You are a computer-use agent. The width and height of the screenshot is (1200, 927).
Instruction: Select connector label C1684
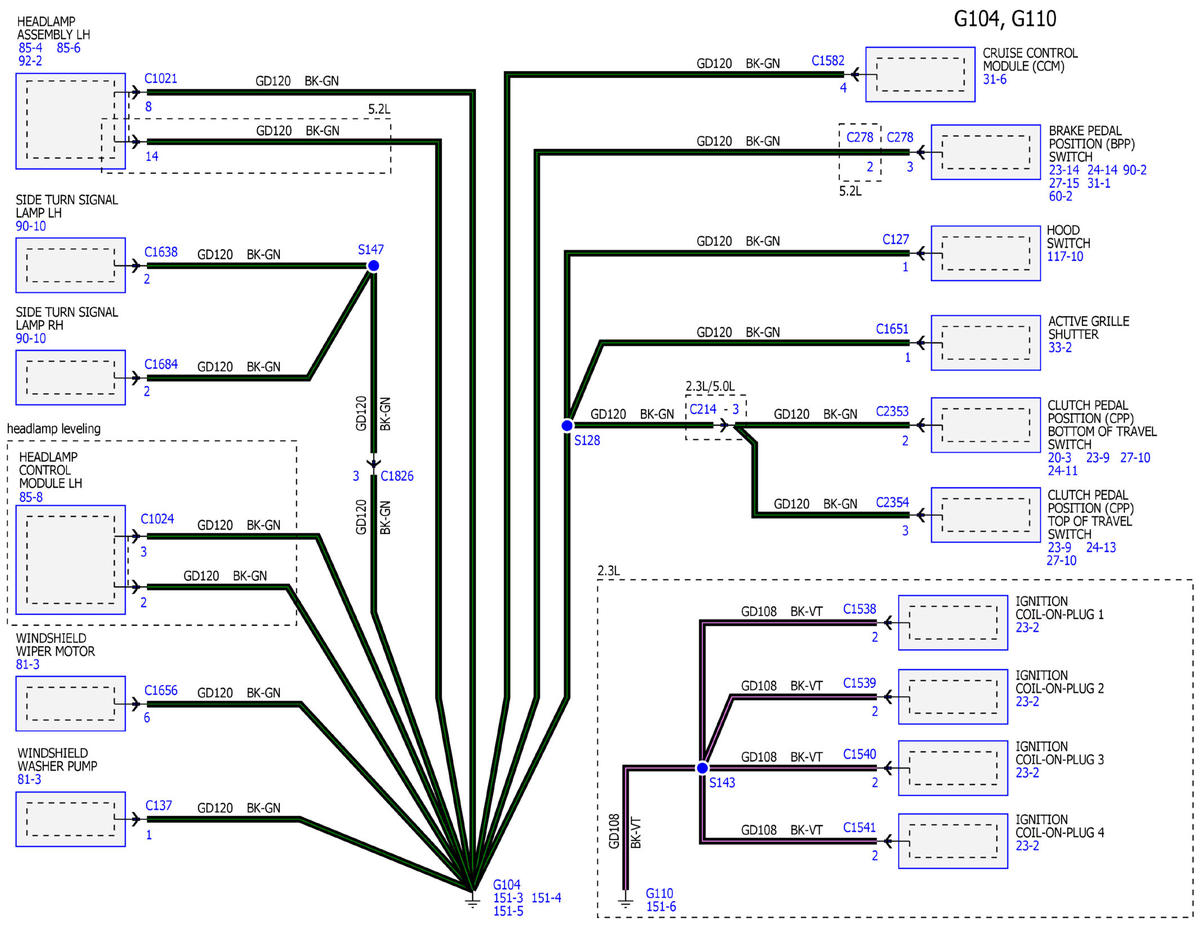point(161,364)
